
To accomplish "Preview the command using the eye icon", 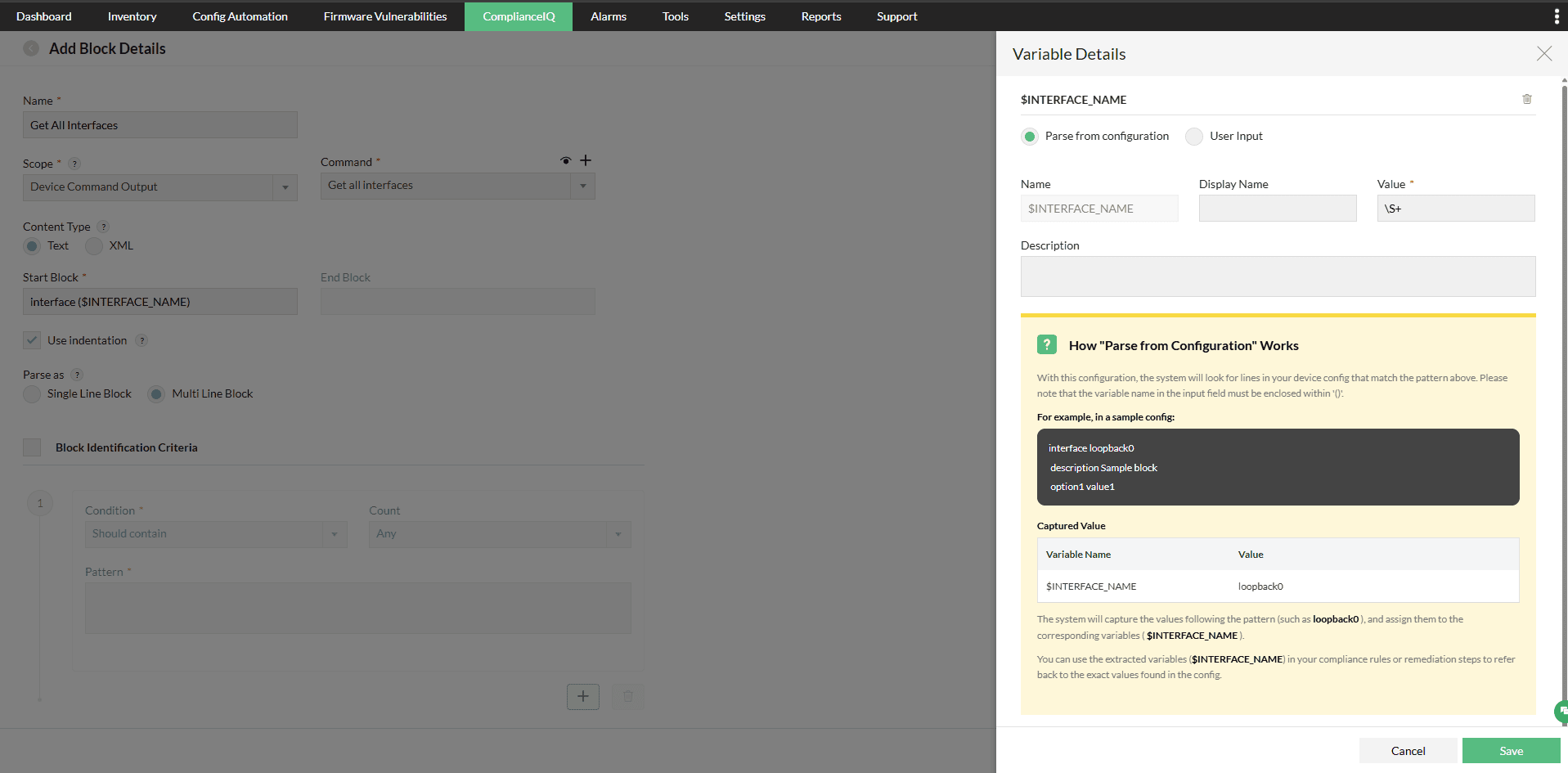I will tap(565, 160).
